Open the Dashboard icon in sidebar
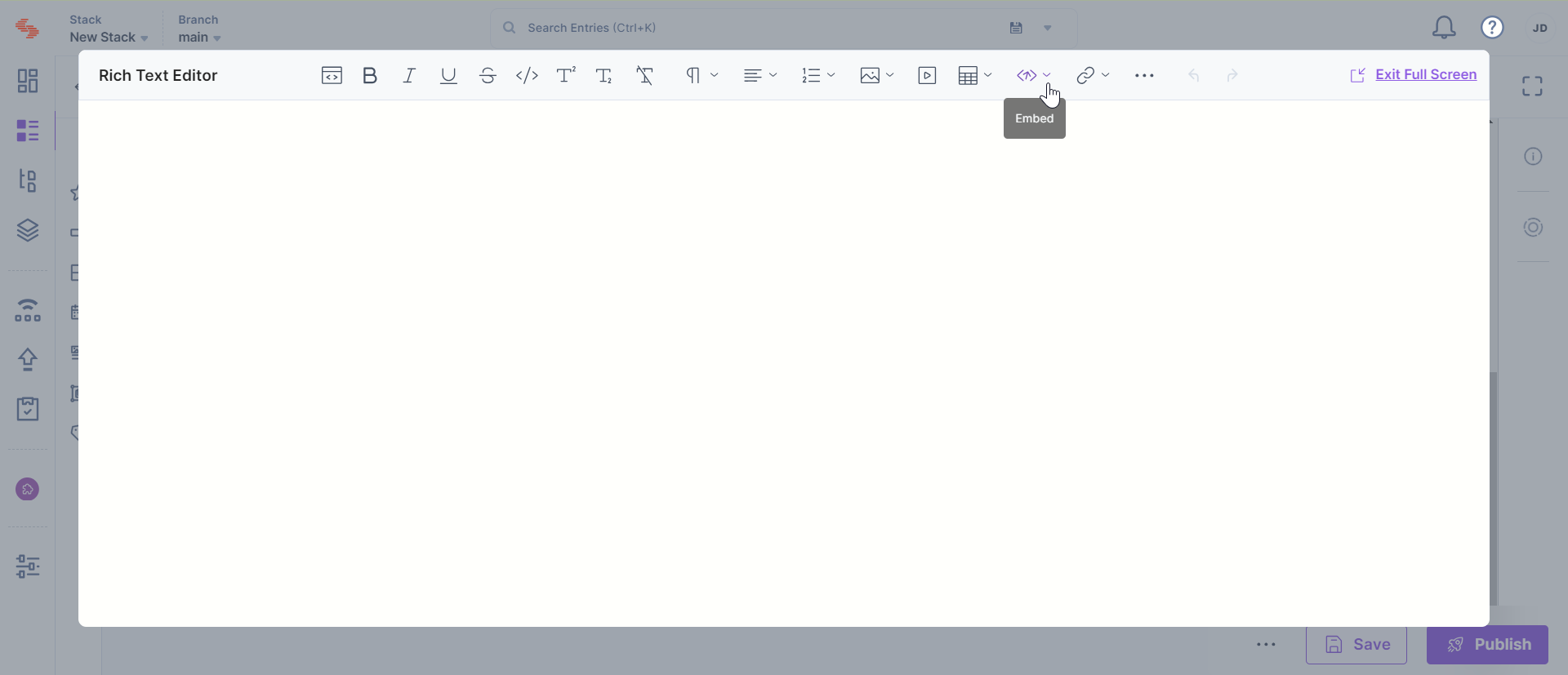The width and height of the screenshot is (1568, 675). coord(28,81)
